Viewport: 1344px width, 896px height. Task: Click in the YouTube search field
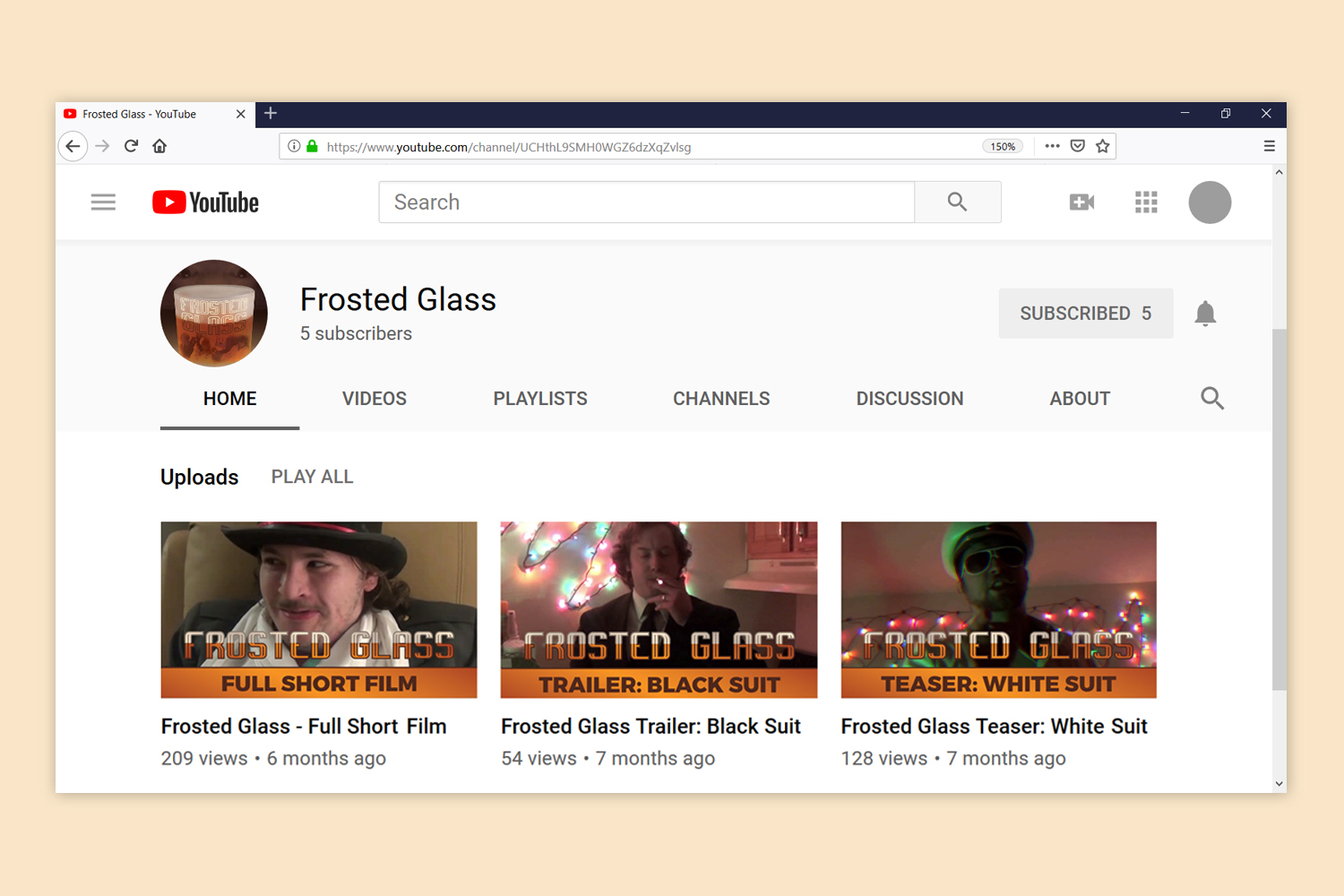pos(647,202)
